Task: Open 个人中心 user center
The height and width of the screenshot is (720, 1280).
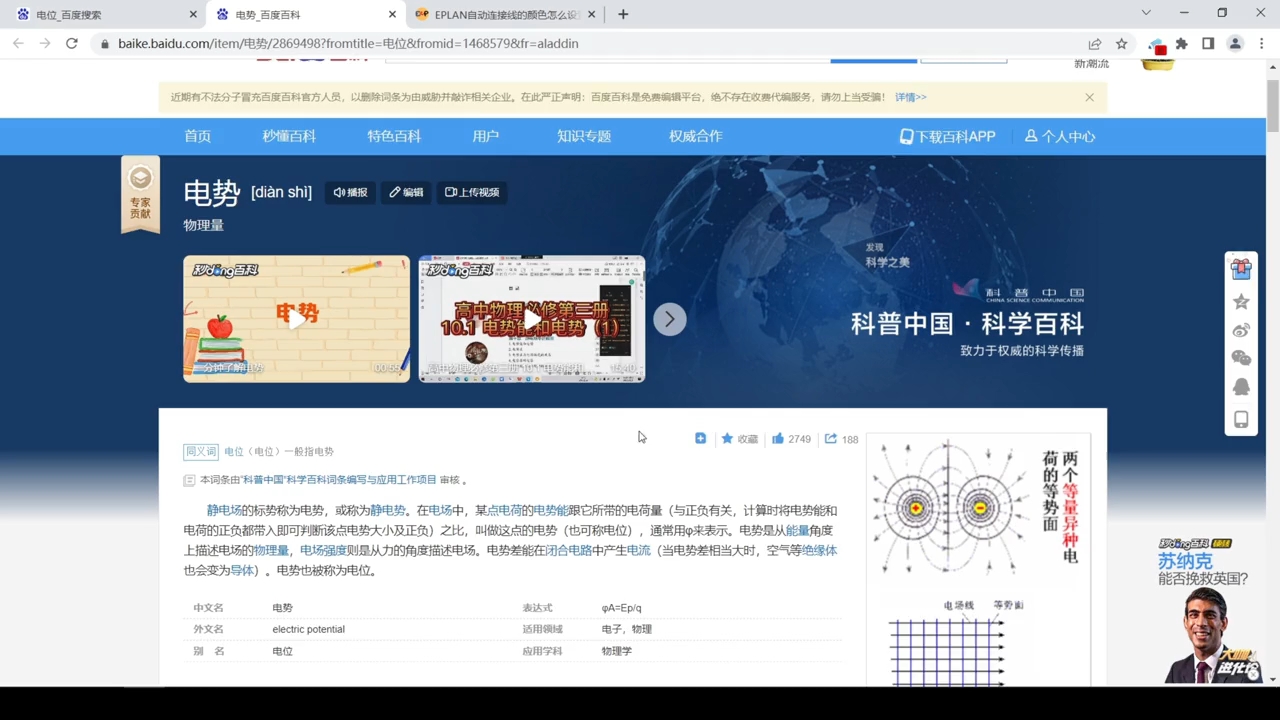Action: click(x=1060, y=136)
